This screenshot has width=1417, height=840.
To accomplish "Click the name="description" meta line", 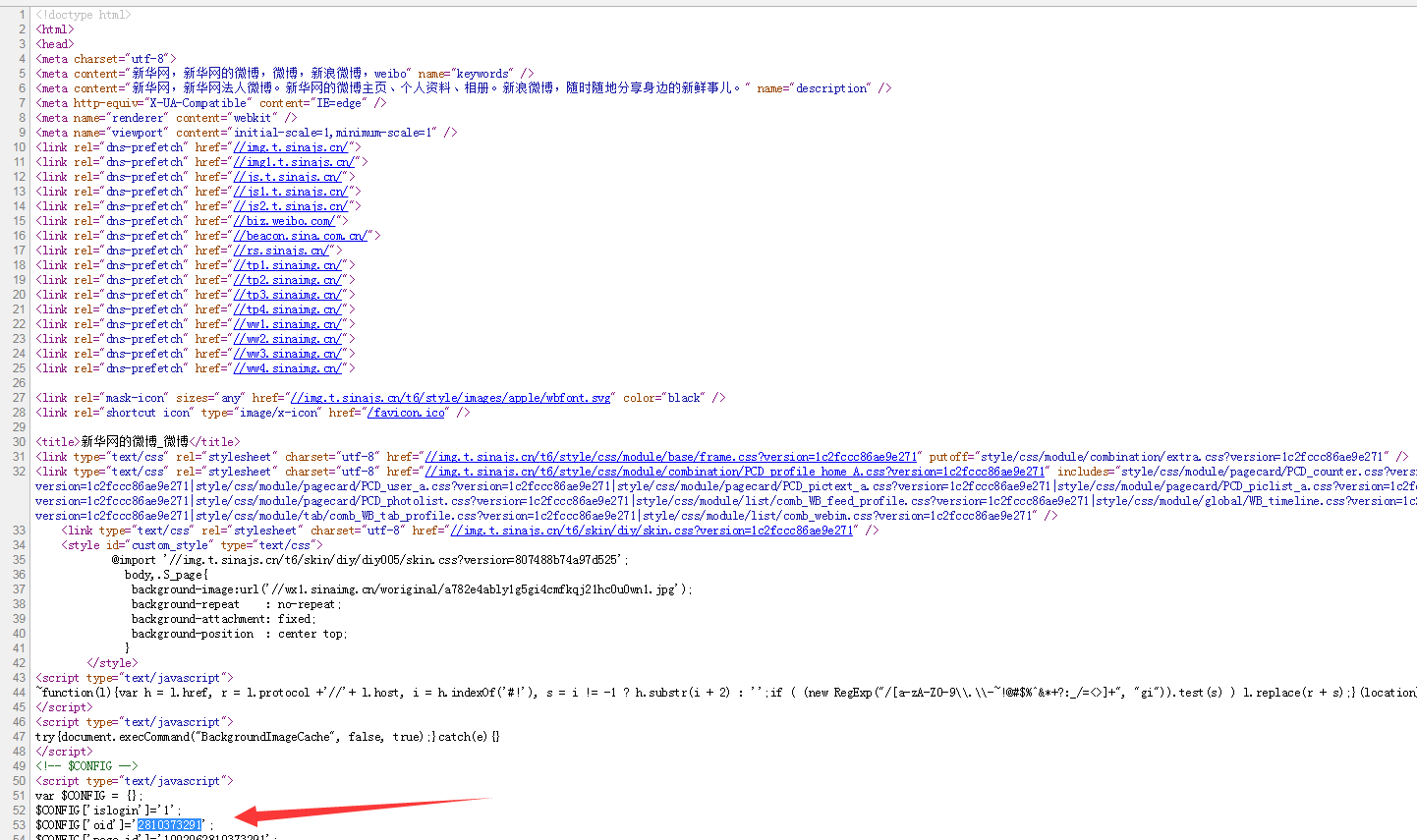I will [x=464, y=88].
